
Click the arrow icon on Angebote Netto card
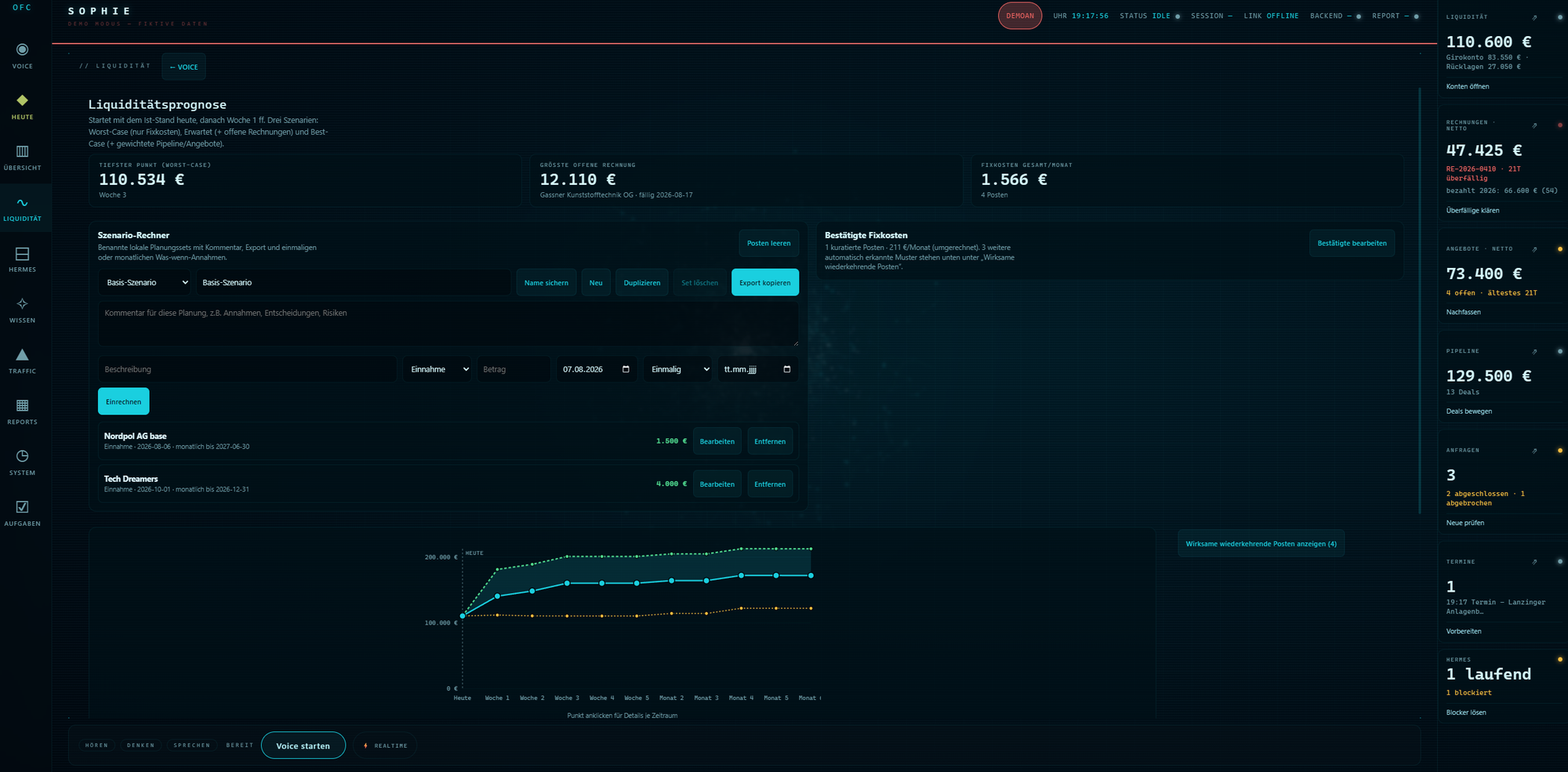(x=1535, y=249)
